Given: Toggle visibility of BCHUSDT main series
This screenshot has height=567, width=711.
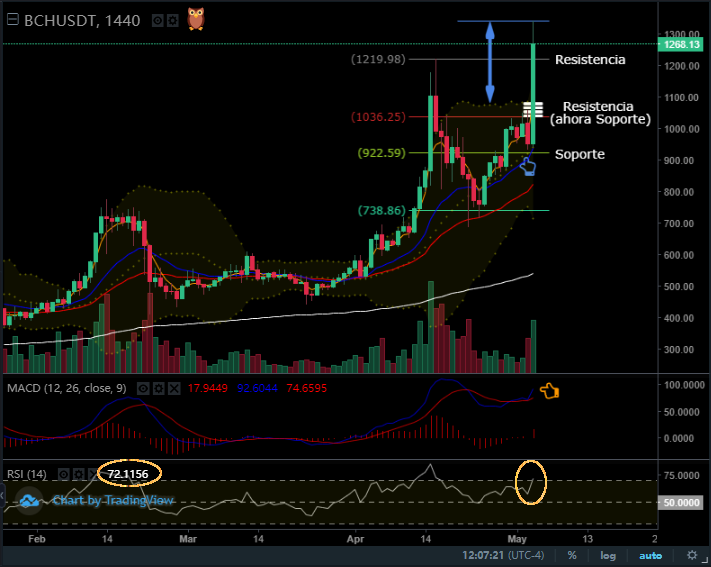Looking at the screenshot, I should pos(157,20).
